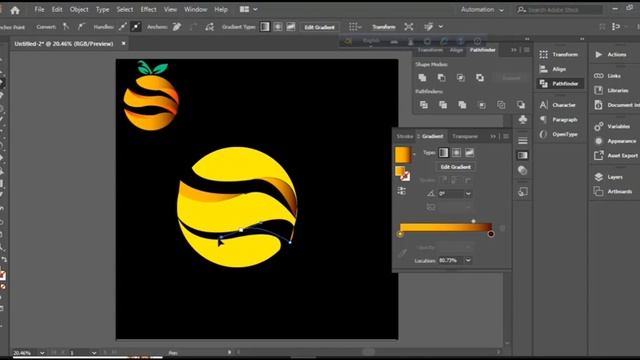Select the Untitled-2 document tab
The width and height of the screenshot is (640, 360).
(63, 43)
